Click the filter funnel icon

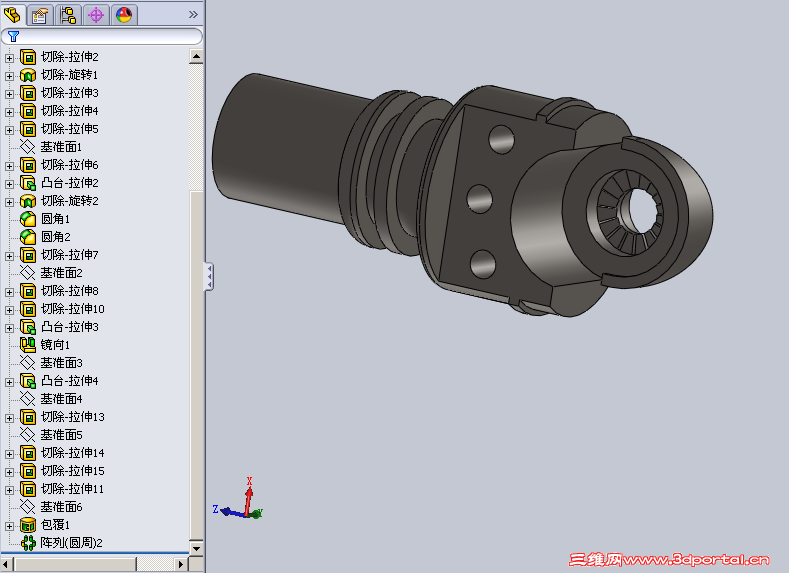(x=14, y=36)
